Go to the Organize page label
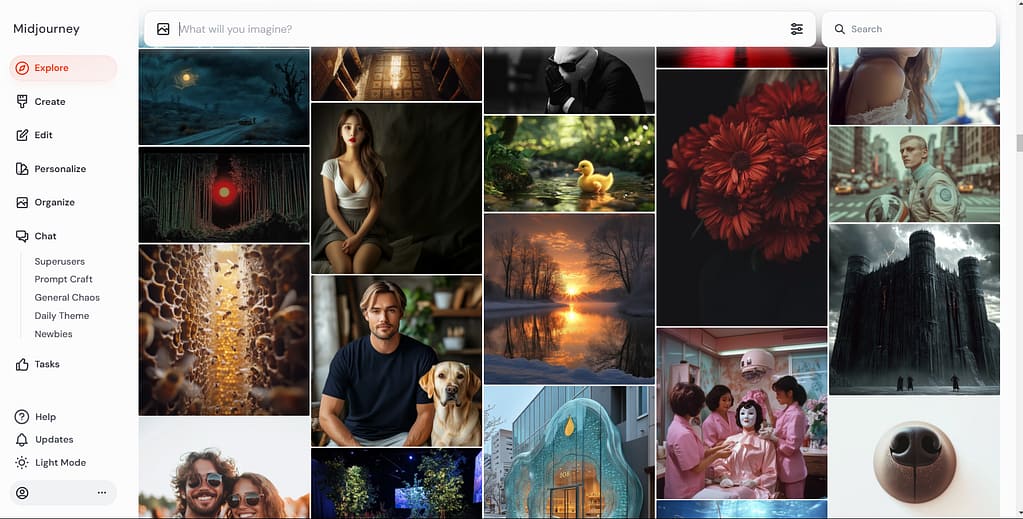 point(54,202)
